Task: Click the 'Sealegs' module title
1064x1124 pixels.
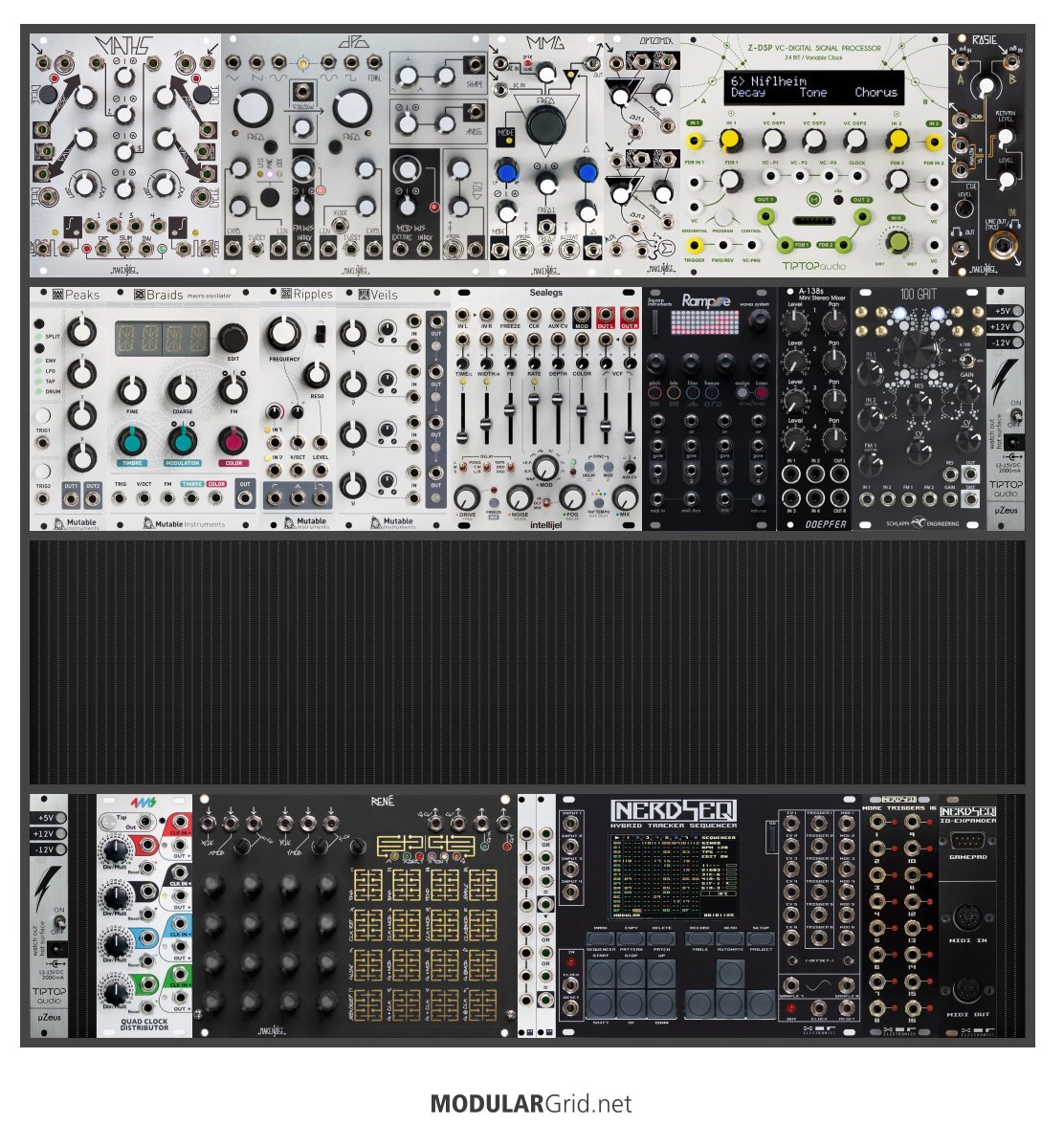Action: click(x=545, y=293)
